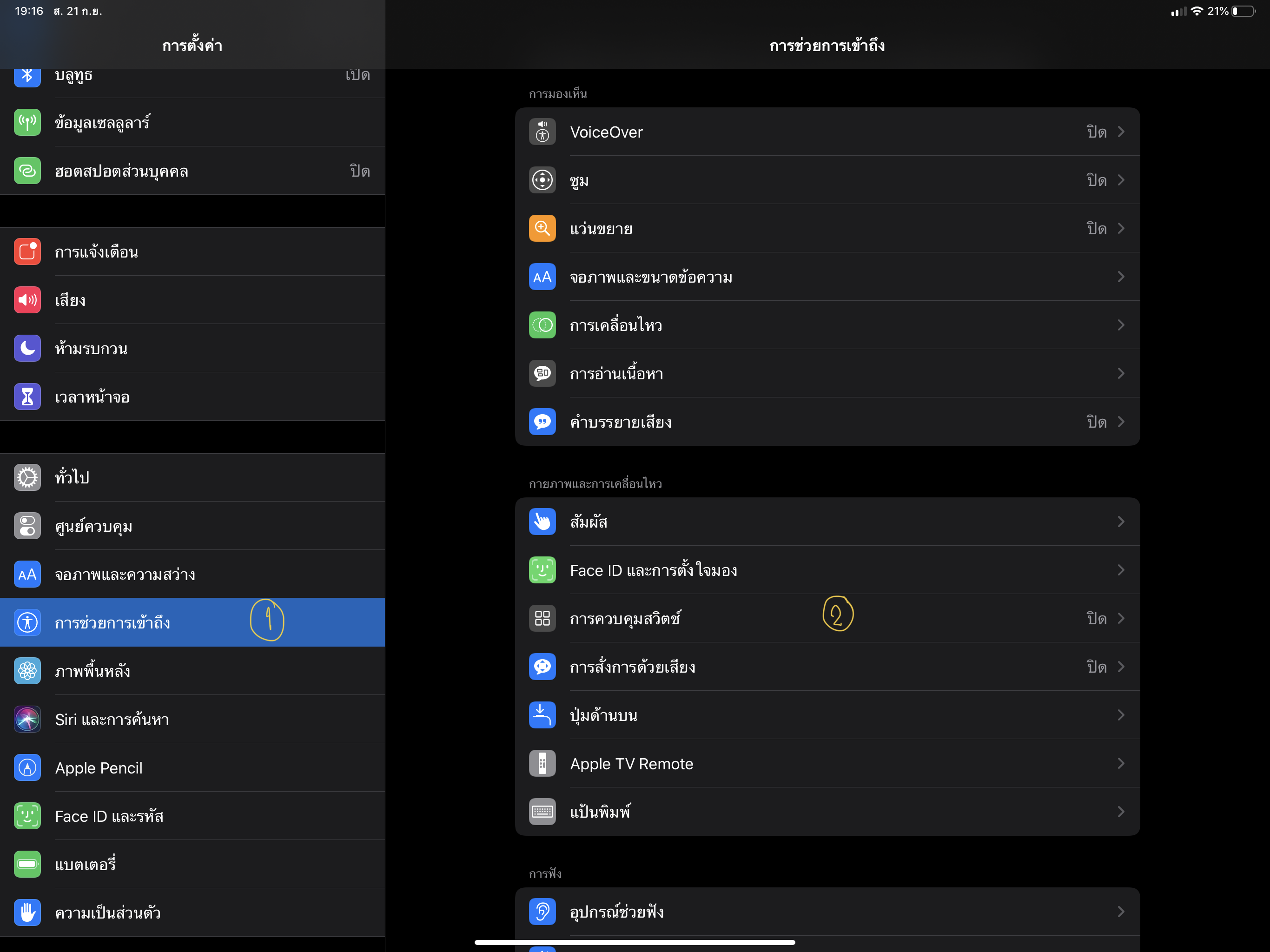
Task: Tap the Switch Control grid icon
Action: 542,618
